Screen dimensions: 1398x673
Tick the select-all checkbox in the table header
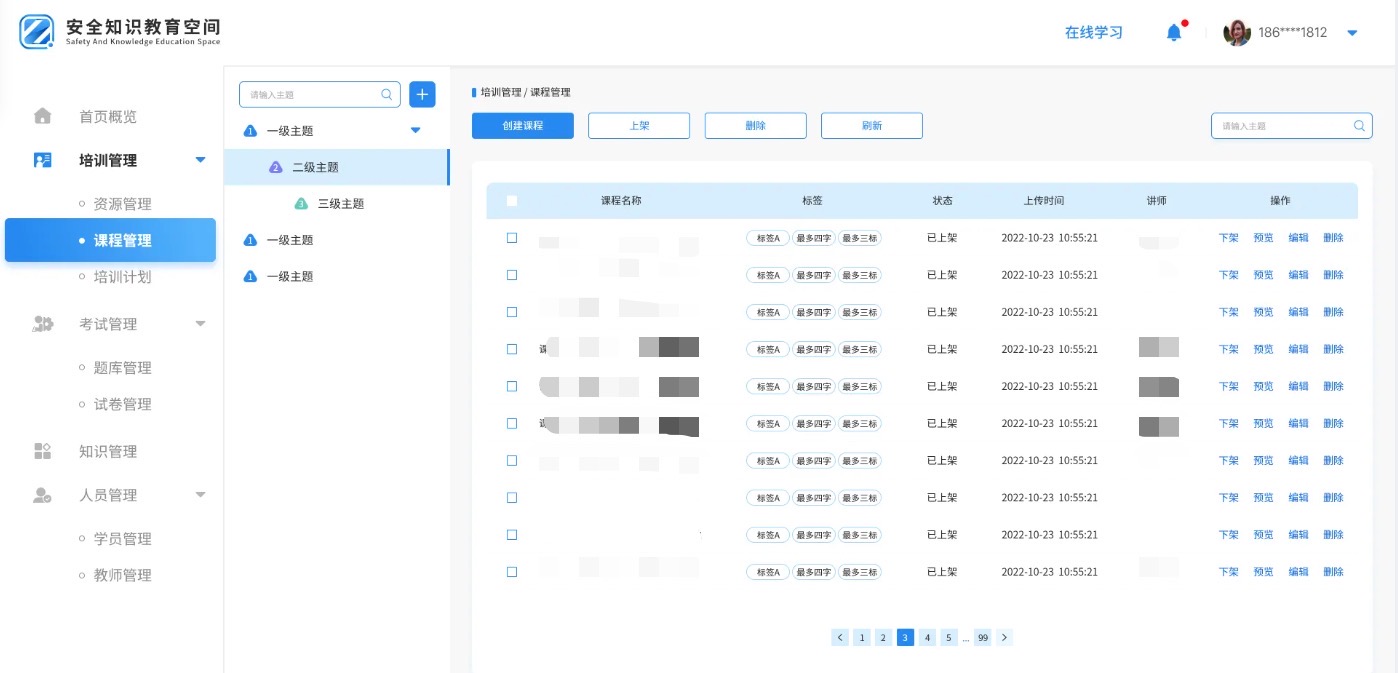point(512,201)
